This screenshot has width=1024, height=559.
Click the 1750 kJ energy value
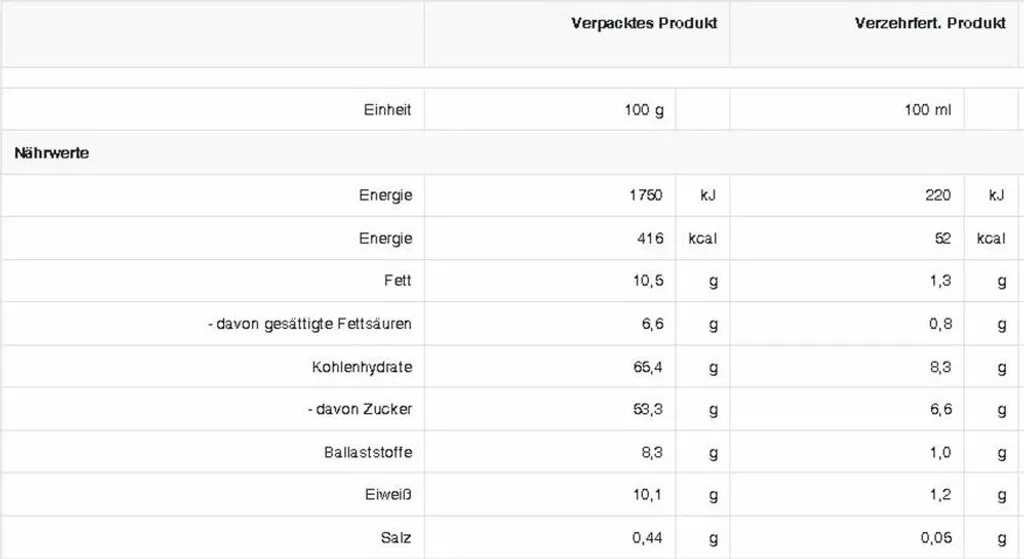click(646, 195)
